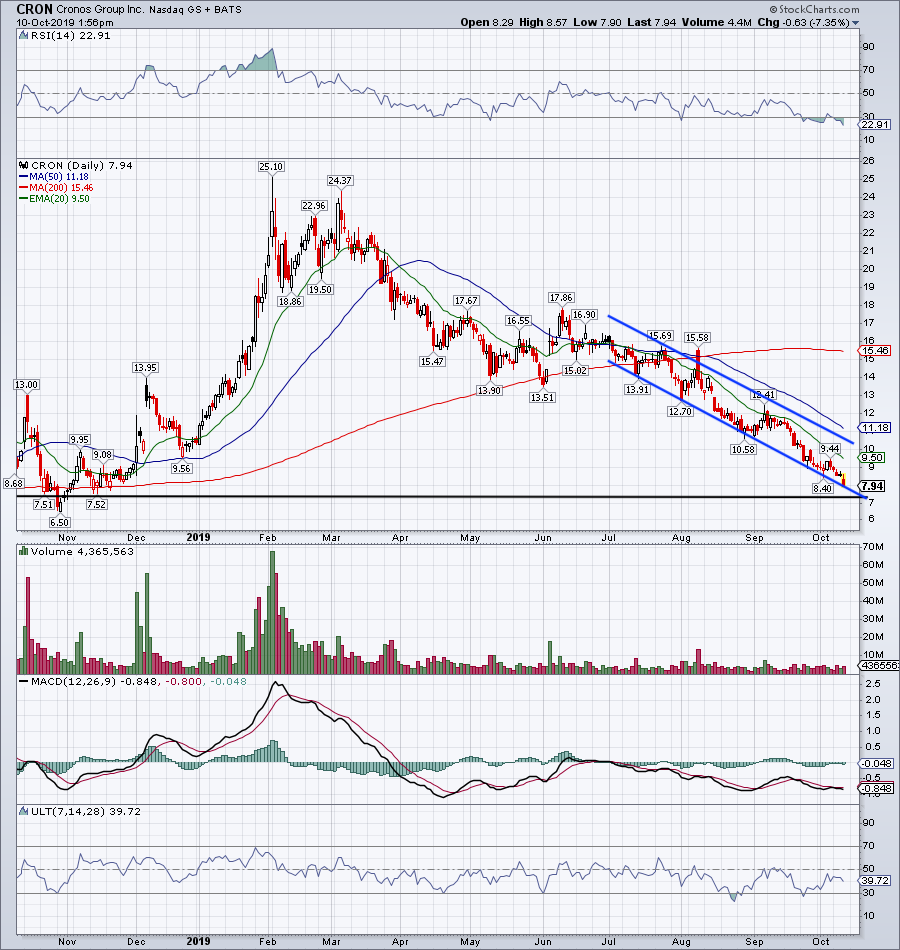Click the 39.72 flag on ULT axis

(875, 881)
